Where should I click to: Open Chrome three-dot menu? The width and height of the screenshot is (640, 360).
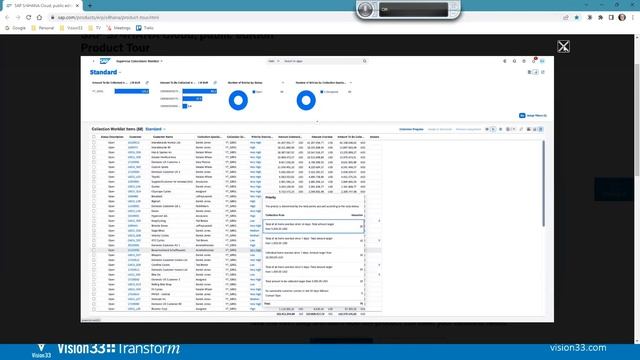tap(633, 18)
